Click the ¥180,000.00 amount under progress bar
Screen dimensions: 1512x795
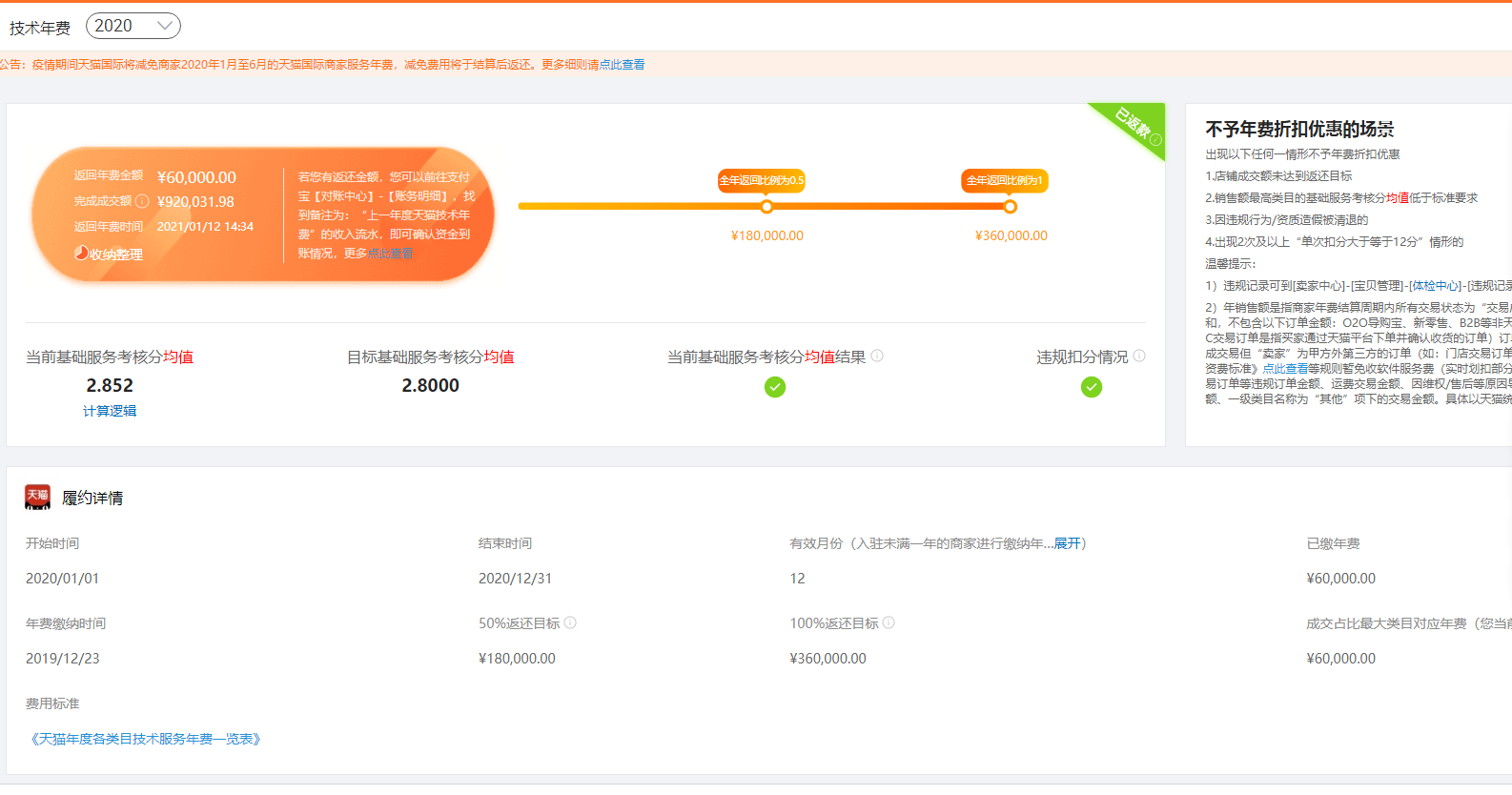pos(767,235)
